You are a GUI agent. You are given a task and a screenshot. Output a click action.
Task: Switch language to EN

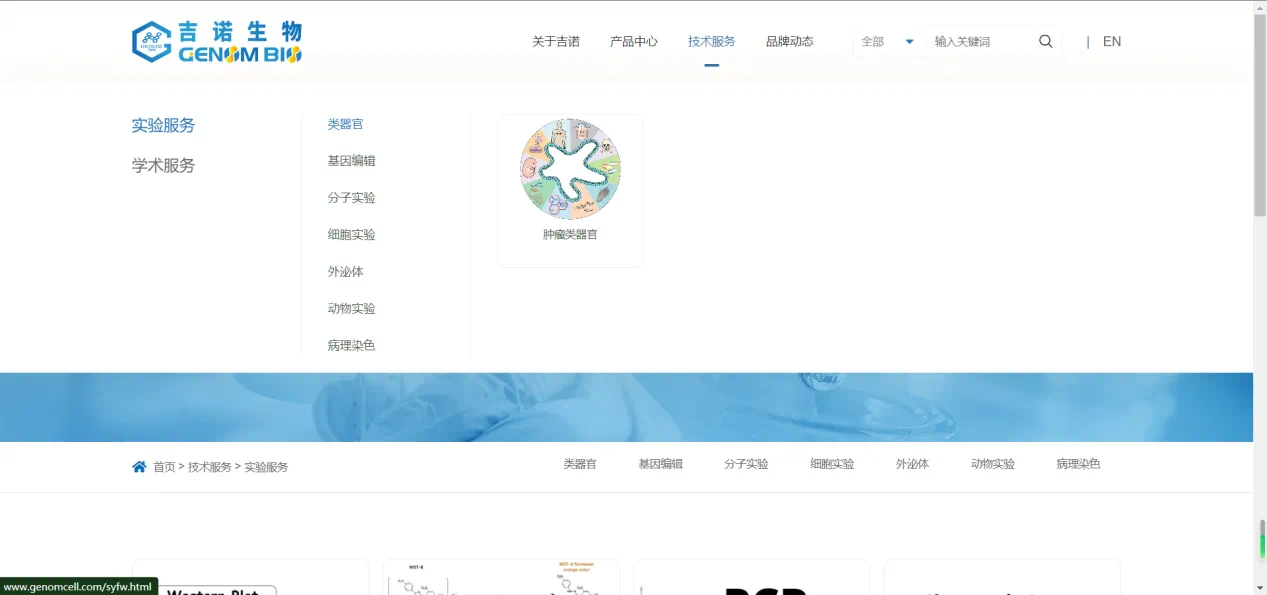click(x=1111, y=42)
